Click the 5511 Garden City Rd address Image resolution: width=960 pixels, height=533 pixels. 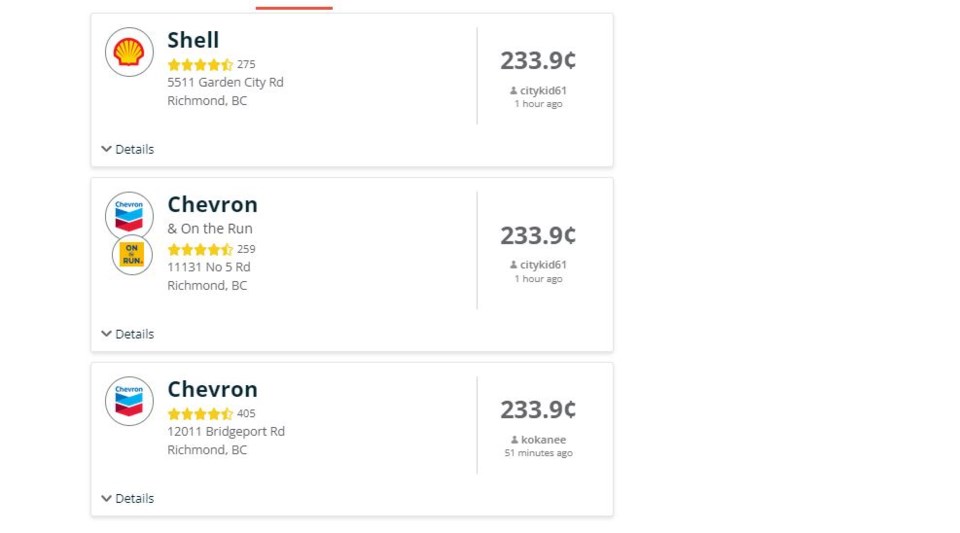[x=225, y=83]
